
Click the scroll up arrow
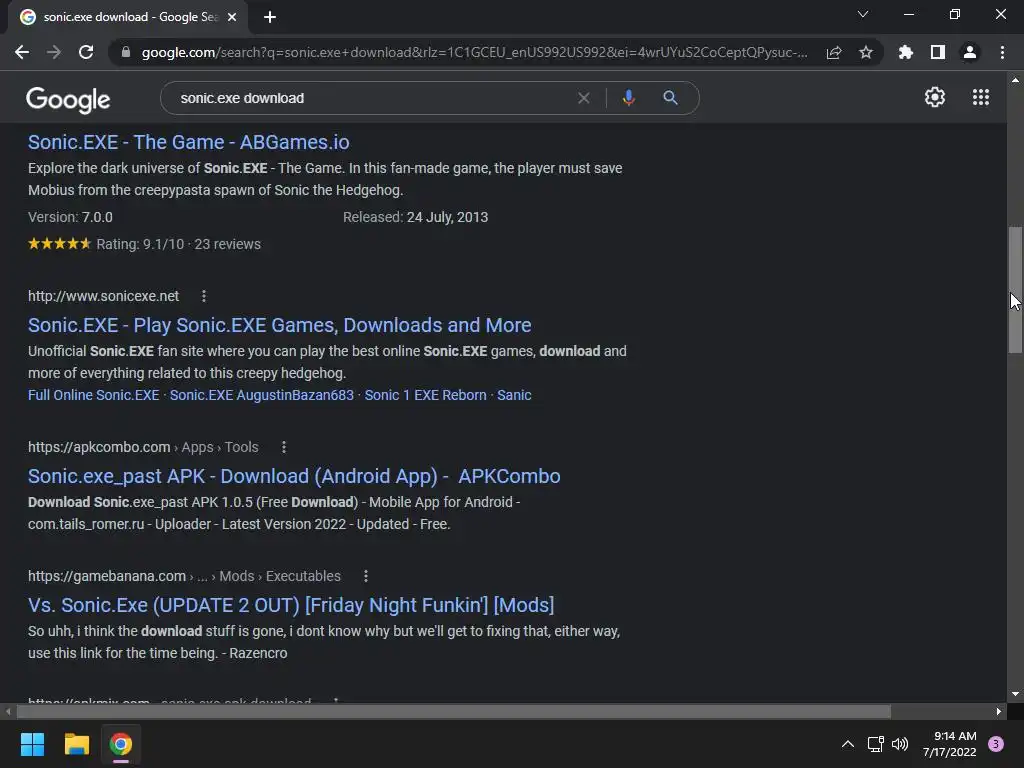[1015, 80]
